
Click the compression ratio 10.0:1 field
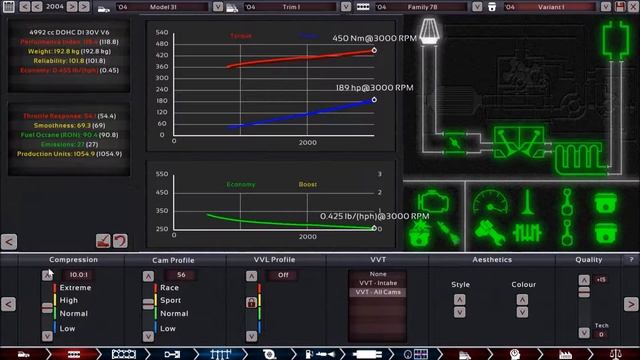click(78, 275)
